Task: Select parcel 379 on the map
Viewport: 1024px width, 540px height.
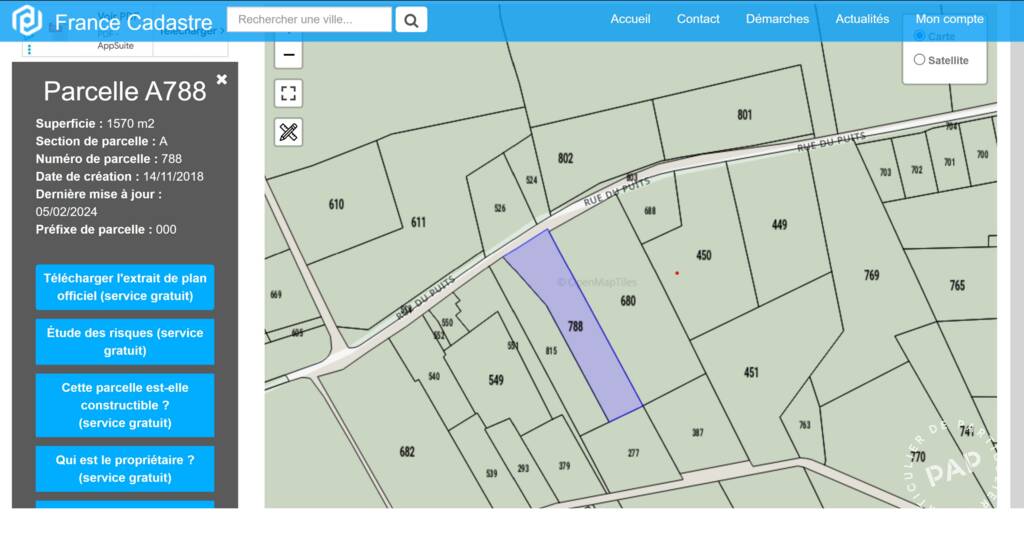Action: [x=564, y=466]
